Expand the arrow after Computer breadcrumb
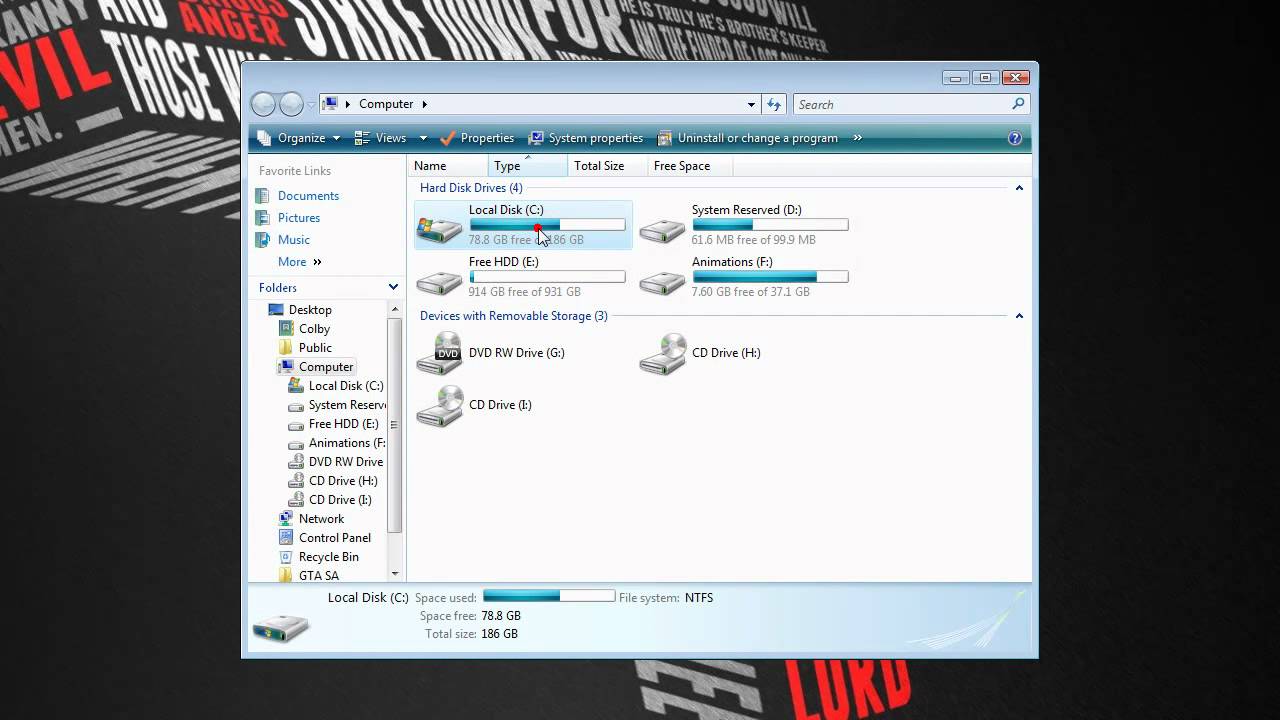Screen dimensions: 1280x720 click(x=424, y=104)
